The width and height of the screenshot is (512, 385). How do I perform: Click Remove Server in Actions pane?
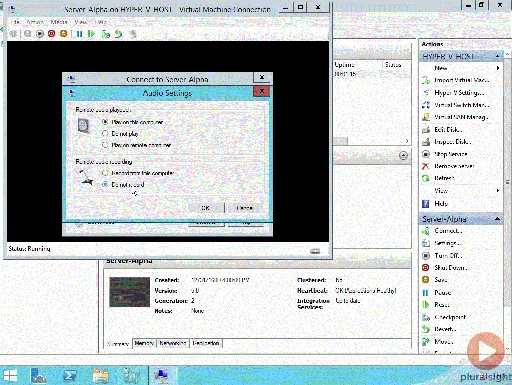click(454, 166)
